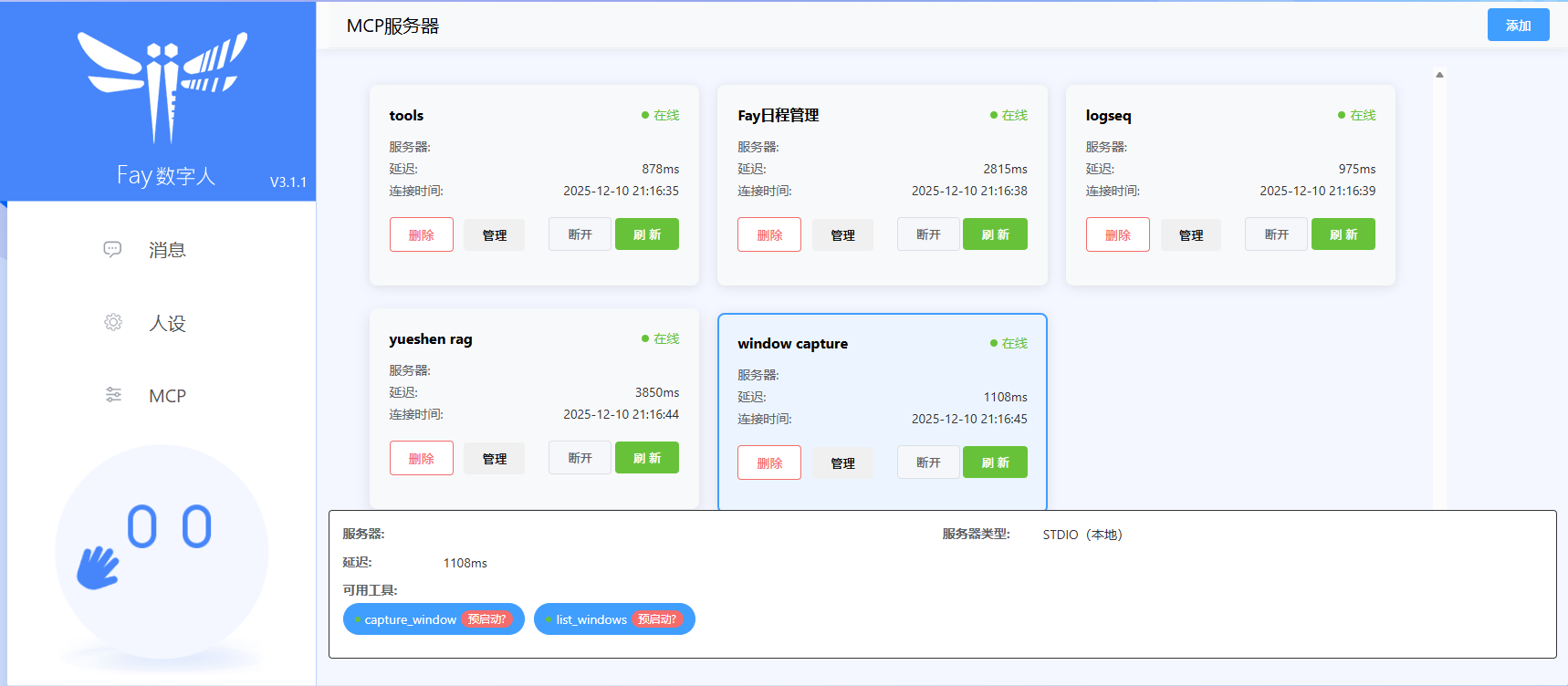
Task: Click the 人设 gear icon
Action: click(113, 322)
